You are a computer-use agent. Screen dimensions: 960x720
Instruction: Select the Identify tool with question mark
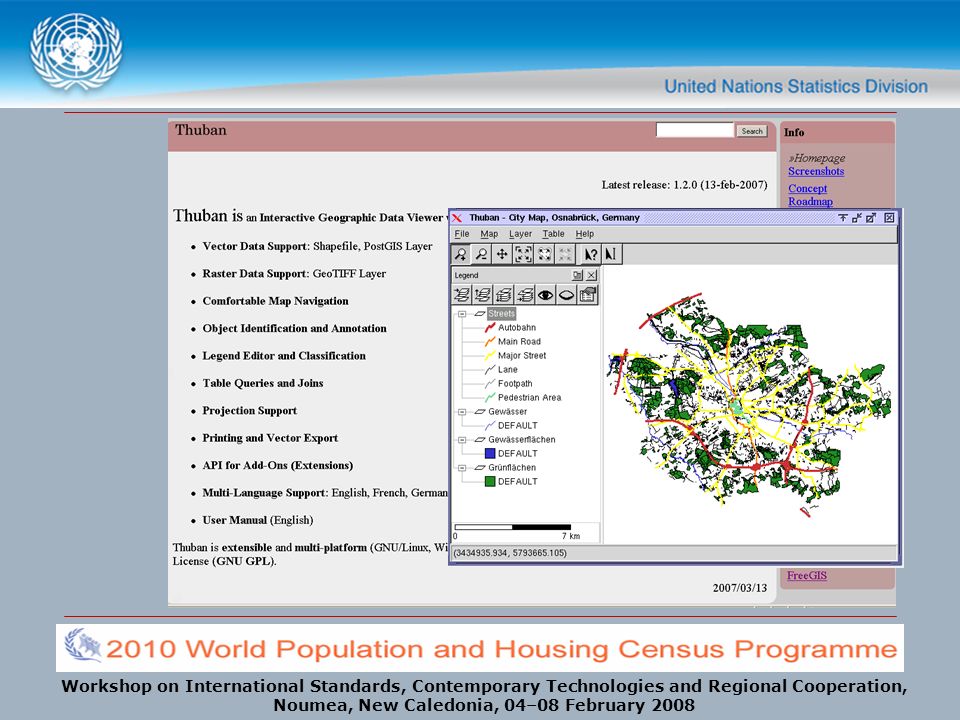tap(590, 254)
